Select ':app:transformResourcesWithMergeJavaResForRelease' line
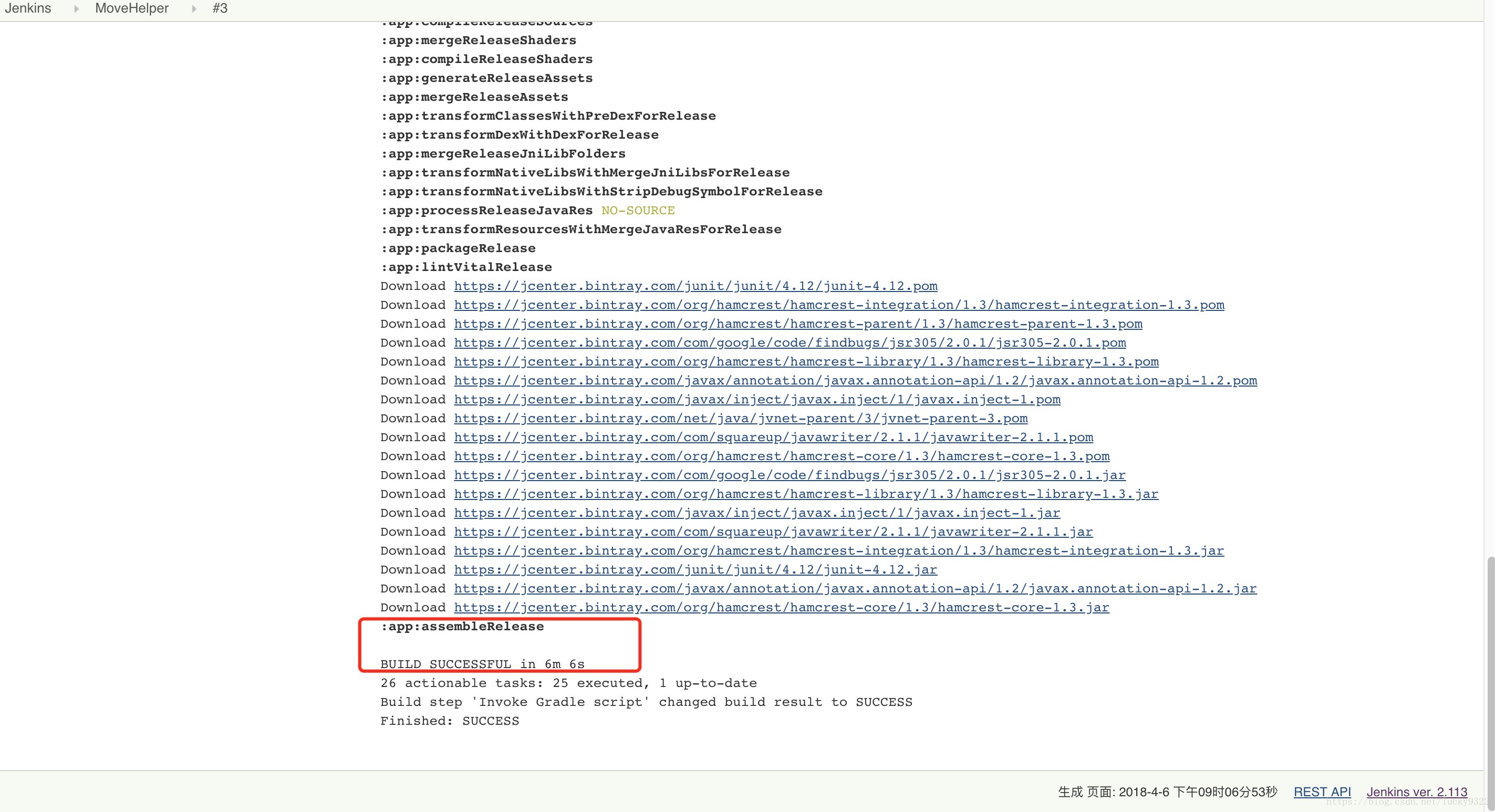This screenshot has height=812, width=1495. pos(581,230)
